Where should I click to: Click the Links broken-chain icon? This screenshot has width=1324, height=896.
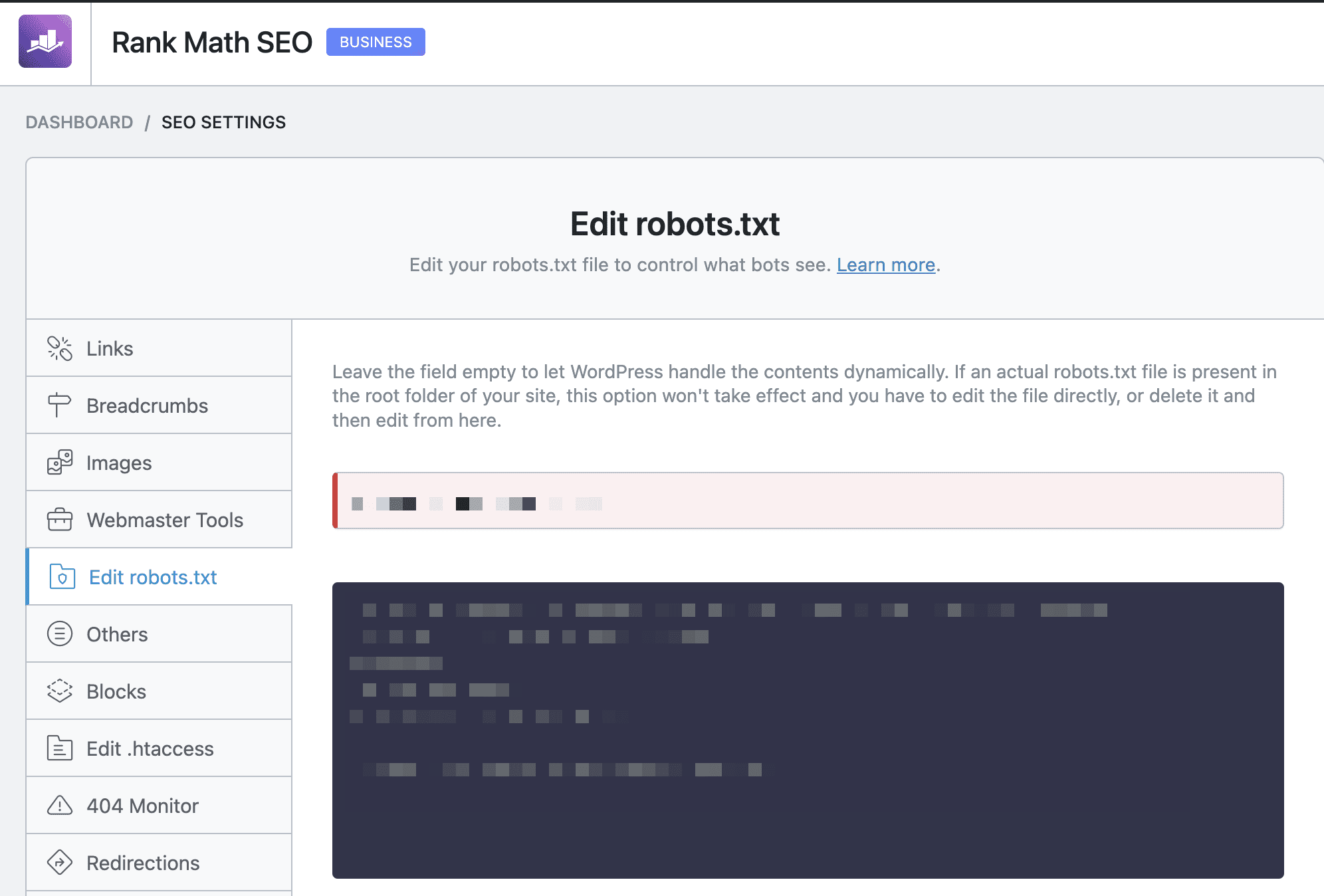point(59,348)
